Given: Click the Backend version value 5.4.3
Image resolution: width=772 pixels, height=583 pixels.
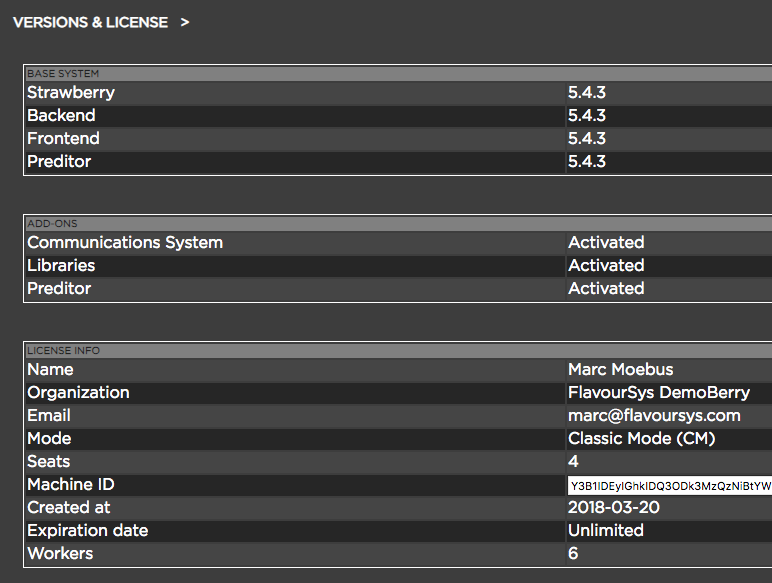Looking at the screenshot, I should coord(587,116).
